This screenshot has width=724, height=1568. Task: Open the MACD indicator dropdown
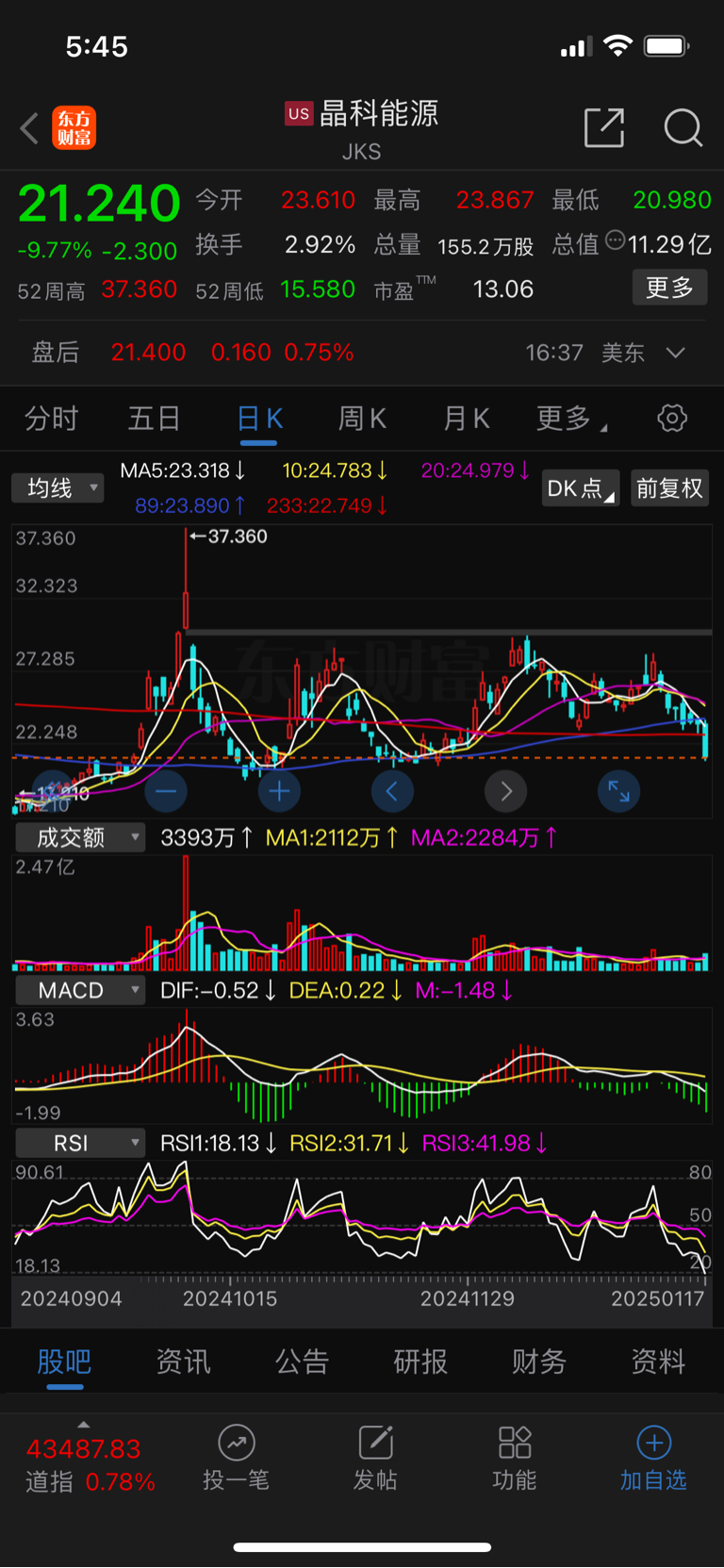(80, 990)
